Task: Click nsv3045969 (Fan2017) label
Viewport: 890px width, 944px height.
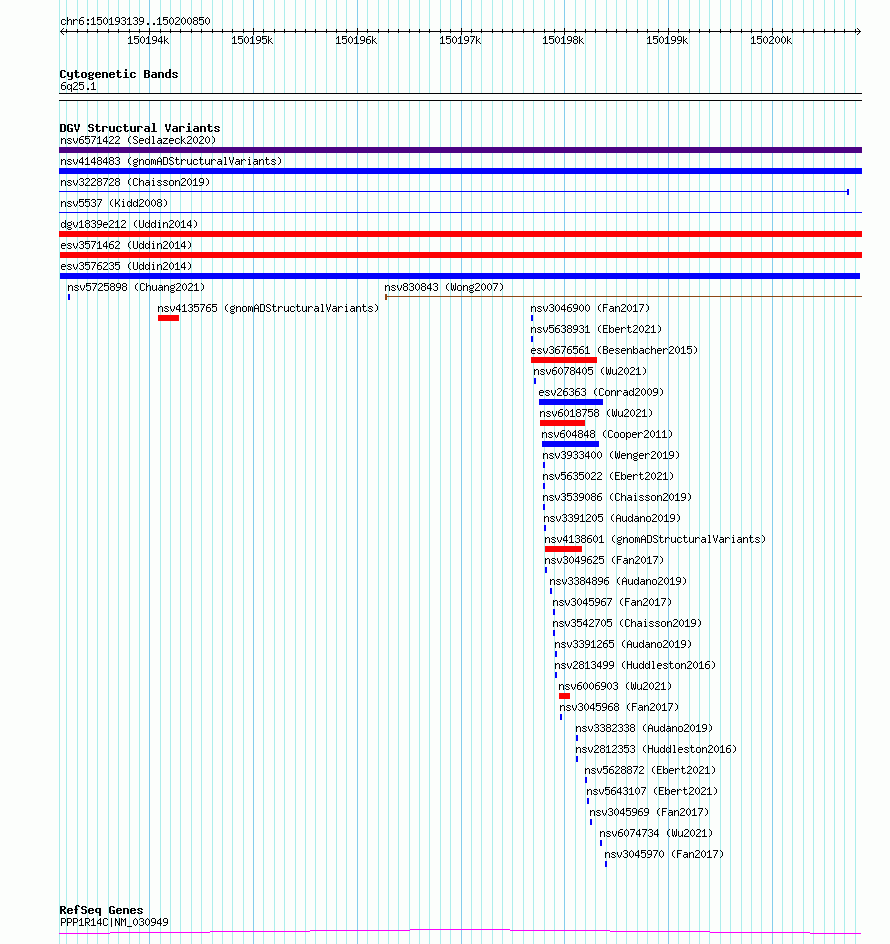Action: coord(649,814)
